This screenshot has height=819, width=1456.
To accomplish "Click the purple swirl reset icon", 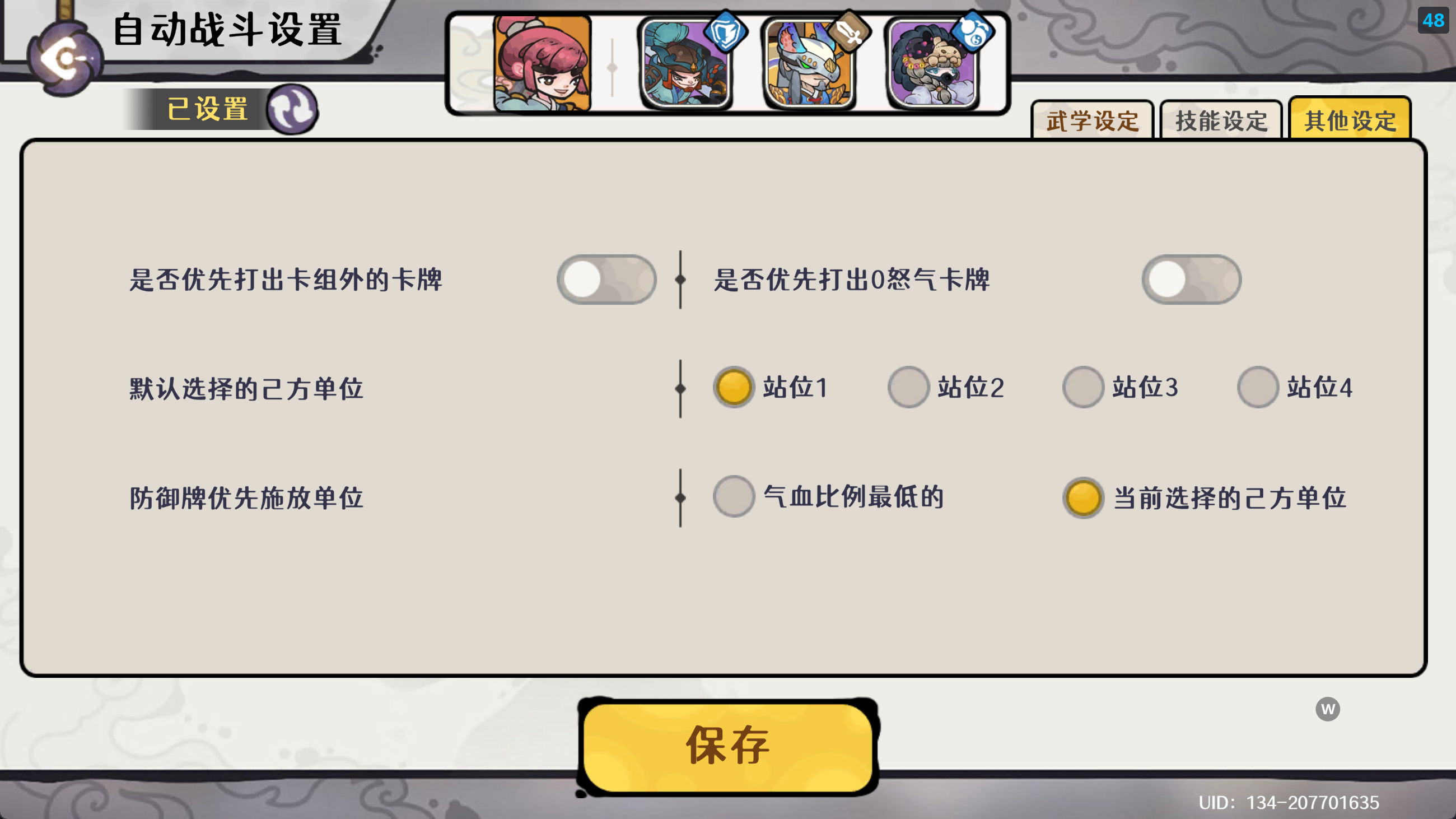I will click(x=292, y=109).
